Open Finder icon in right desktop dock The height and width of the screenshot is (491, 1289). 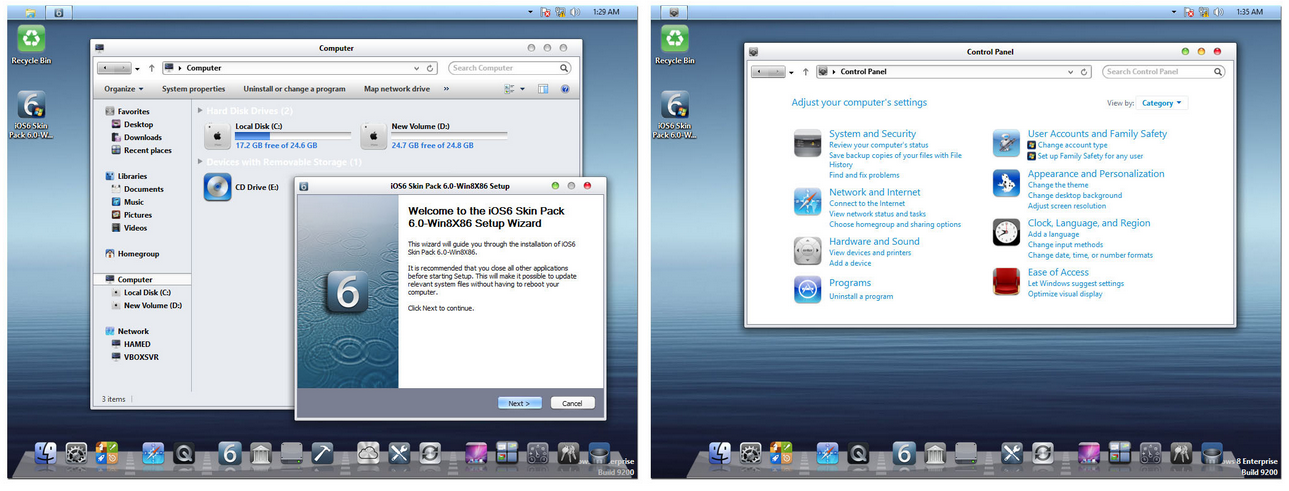pyautogui.click(x=719, y=454)
